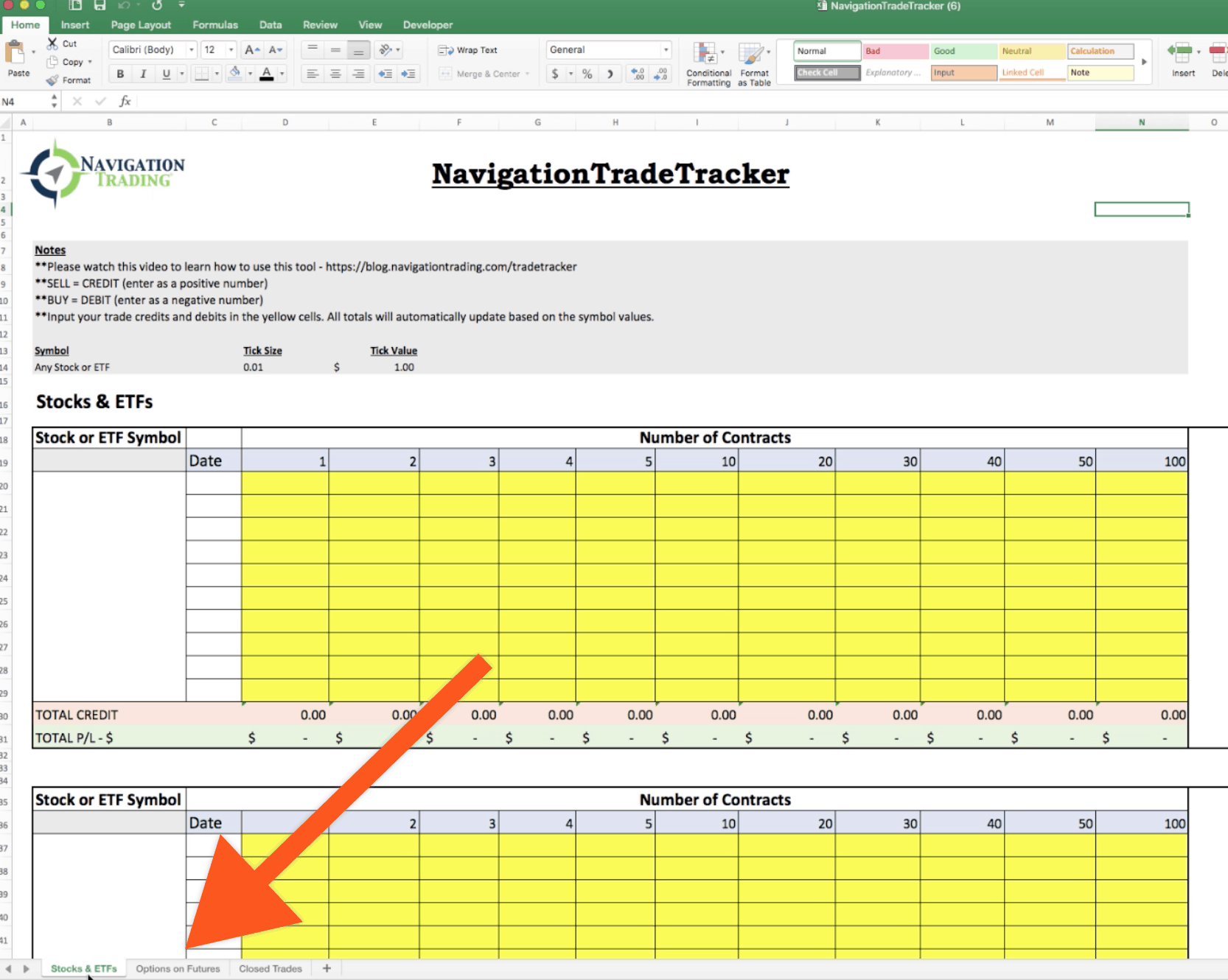Toggle Wrap Text
The image size is (1228, 980).
[x=468, y=50]
